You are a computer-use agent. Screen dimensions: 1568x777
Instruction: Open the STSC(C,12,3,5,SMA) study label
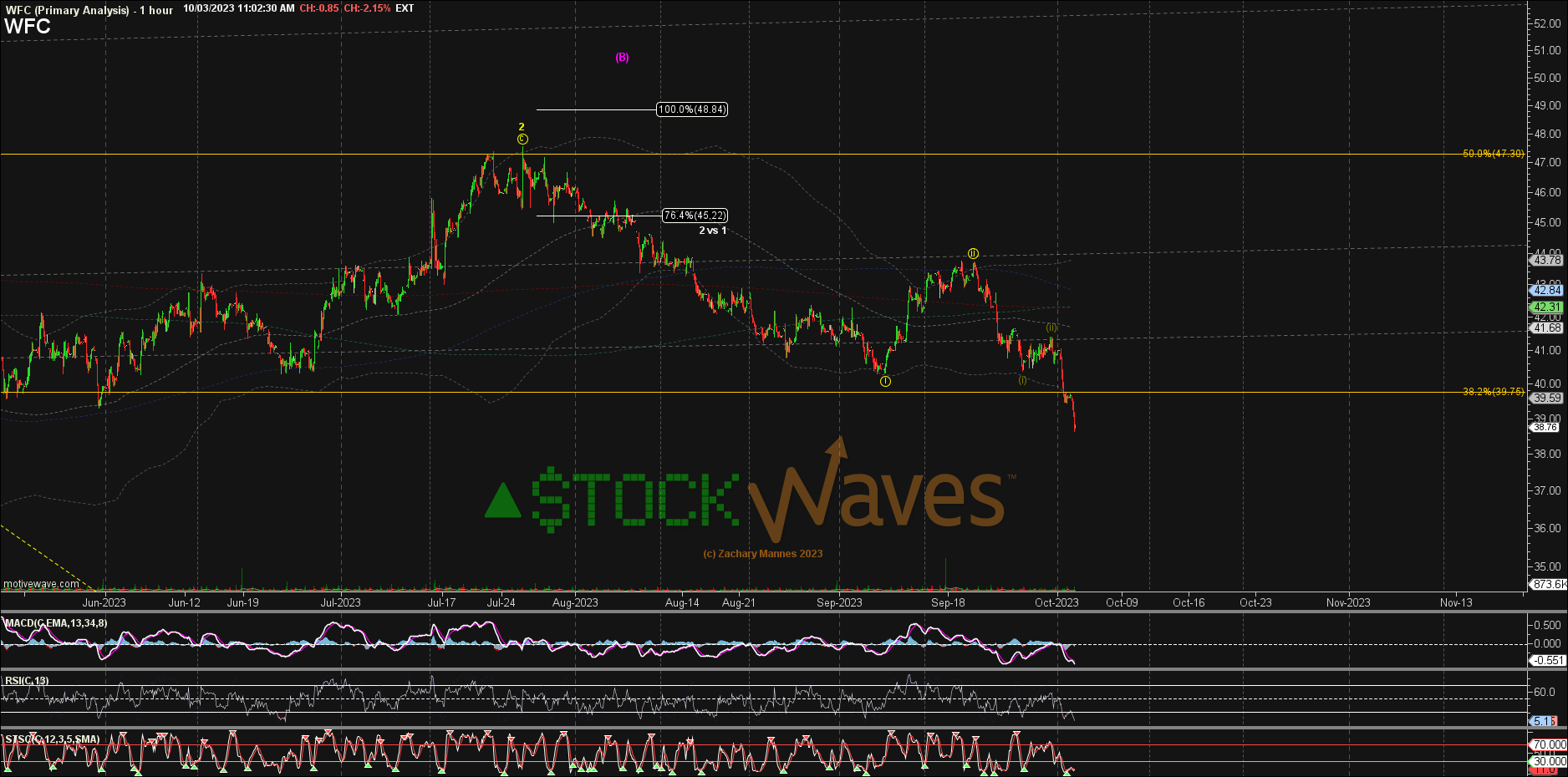click(x=53, y=739)
